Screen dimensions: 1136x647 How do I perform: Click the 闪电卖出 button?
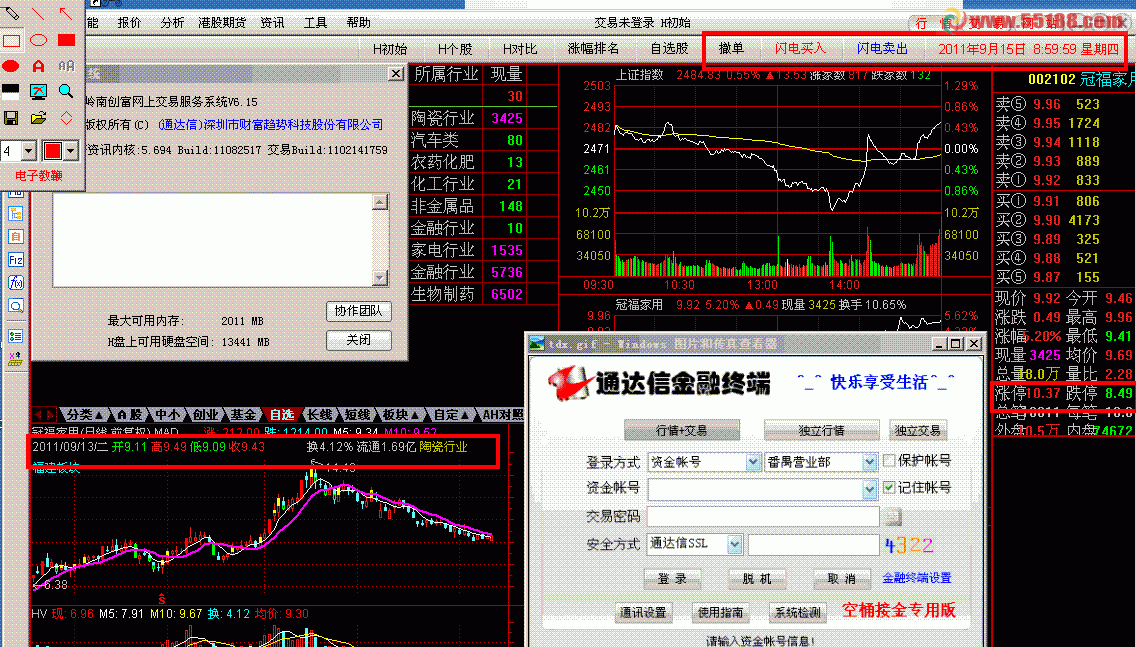pos(882,48)
